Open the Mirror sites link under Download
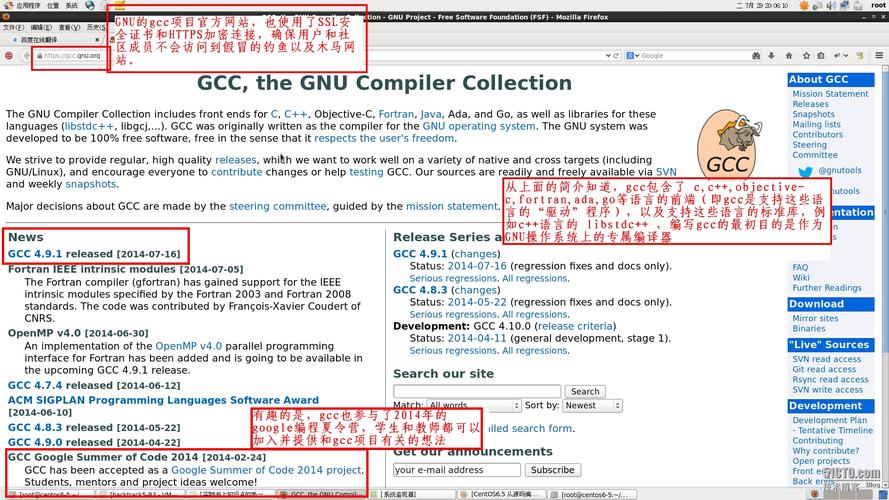This screenshot has height=500, width=889. [815, 319]
